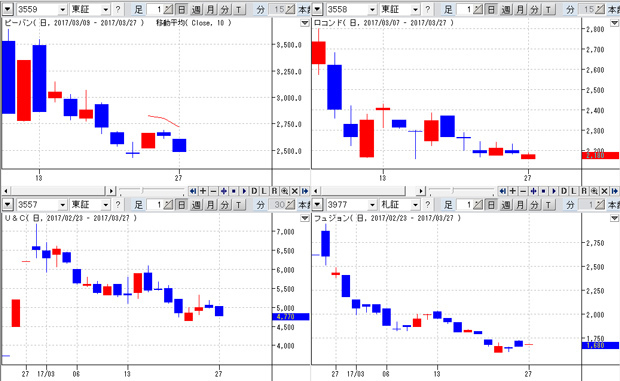Select 日 (daily) period in 3559 panel
620x381 pixels.
tap(181, 9)
